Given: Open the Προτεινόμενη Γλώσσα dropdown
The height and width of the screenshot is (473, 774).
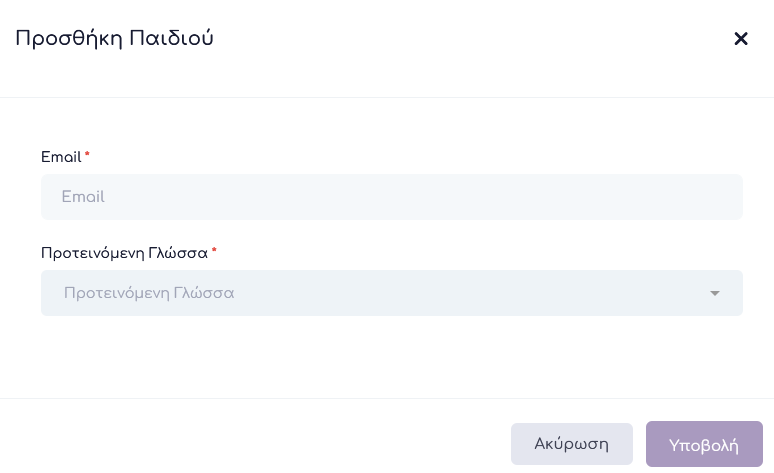Looking at the screenshot, I should coord(391,293).
